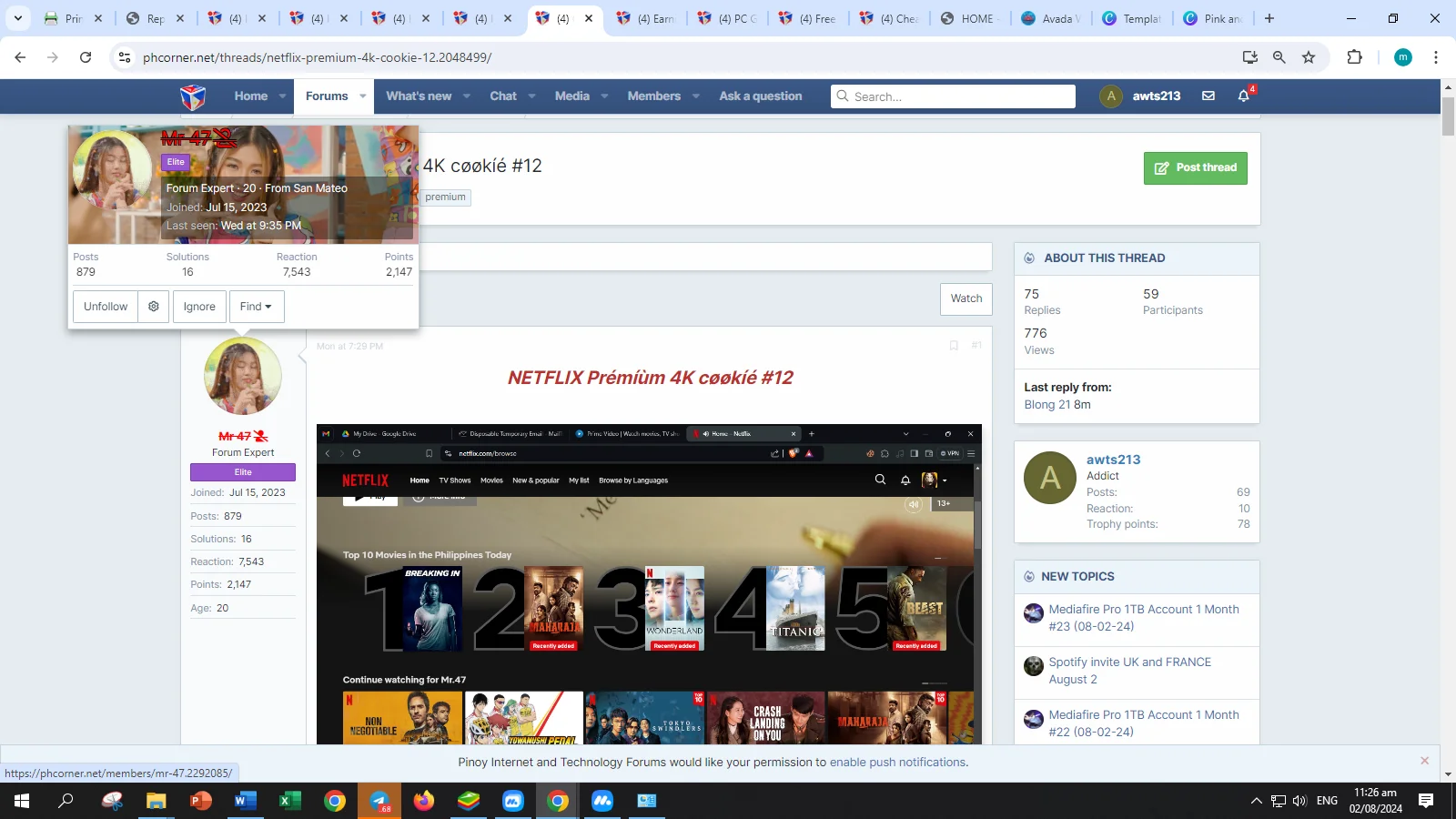
Task: Click the page vertical scrollbar thumb
Action: 1448,116
